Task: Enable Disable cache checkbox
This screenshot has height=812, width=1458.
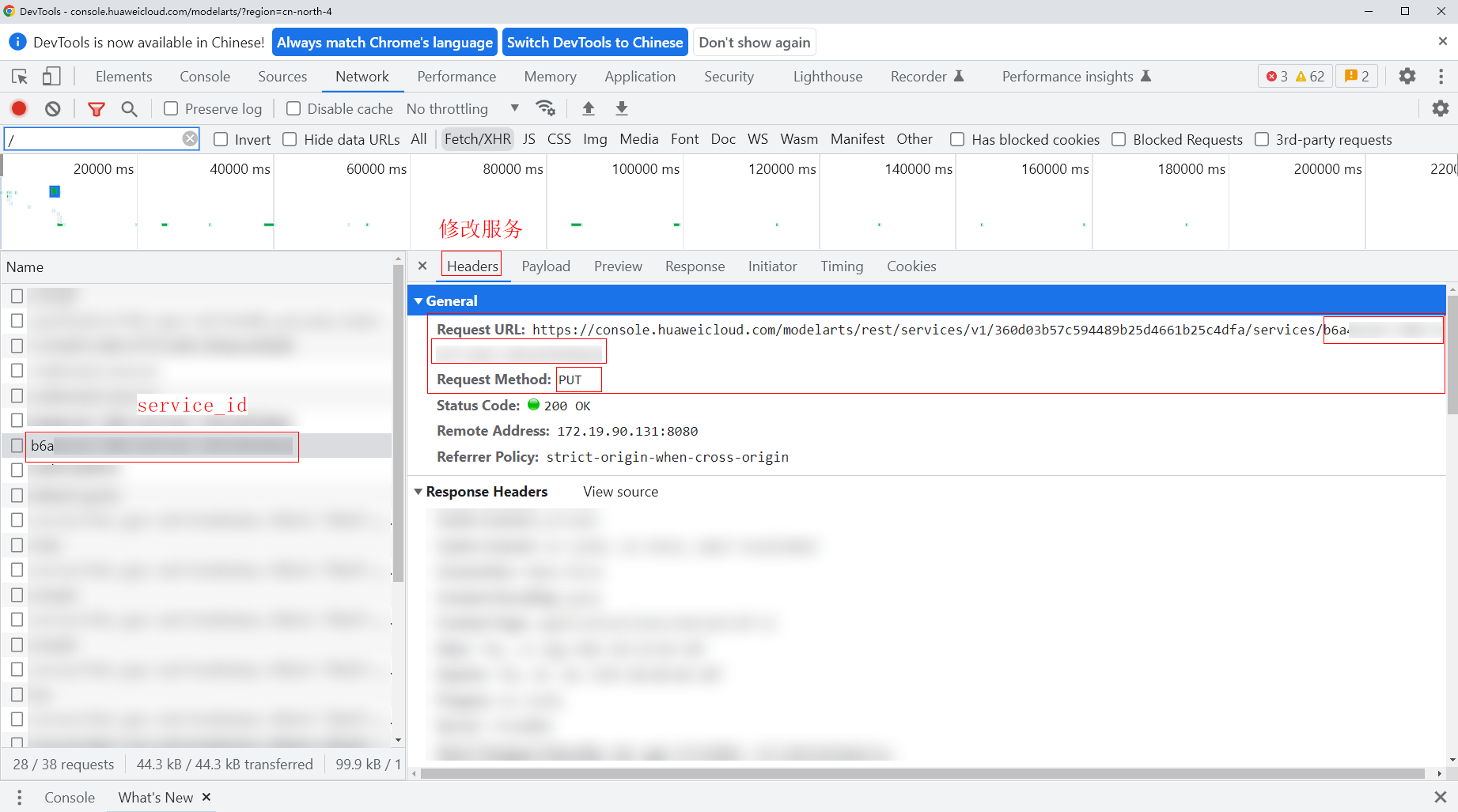Action: (293, 108)
